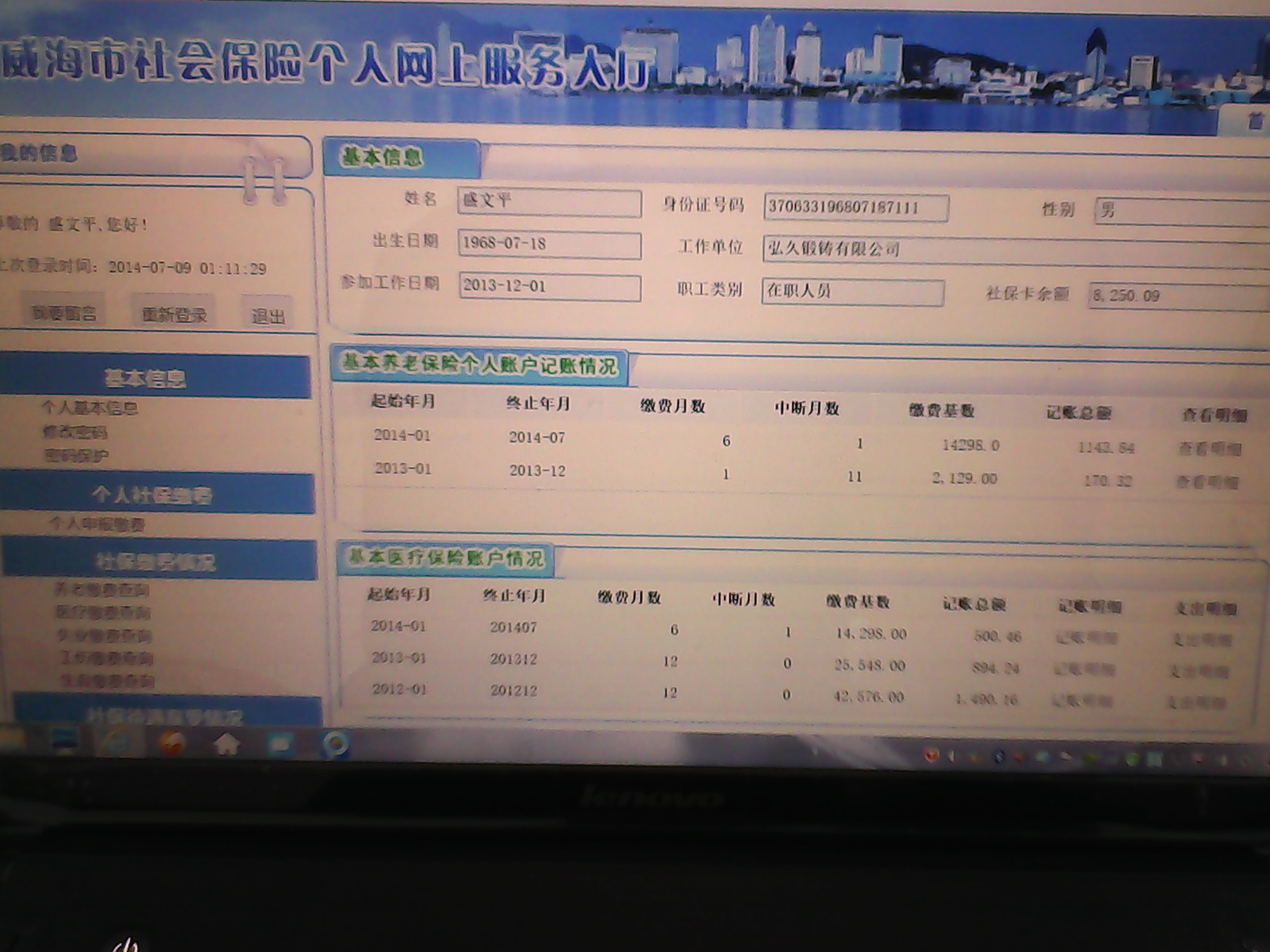Click the 职工类别 field showing 在职人员
This screenshot has height=952, width=1270.
pos(852,291)
